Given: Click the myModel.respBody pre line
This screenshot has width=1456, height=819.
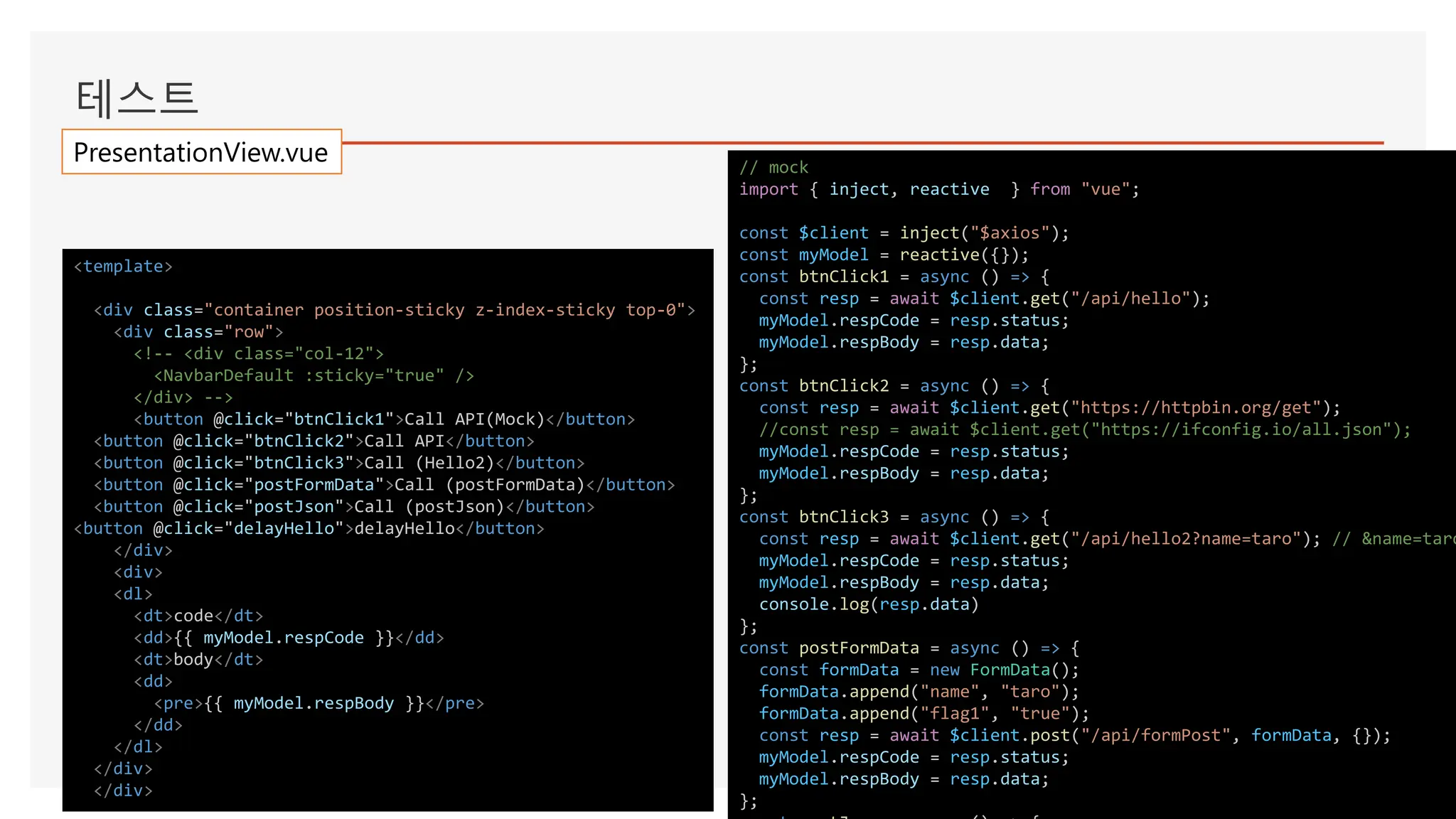Looking at the screenshot, I should [318, 703].
